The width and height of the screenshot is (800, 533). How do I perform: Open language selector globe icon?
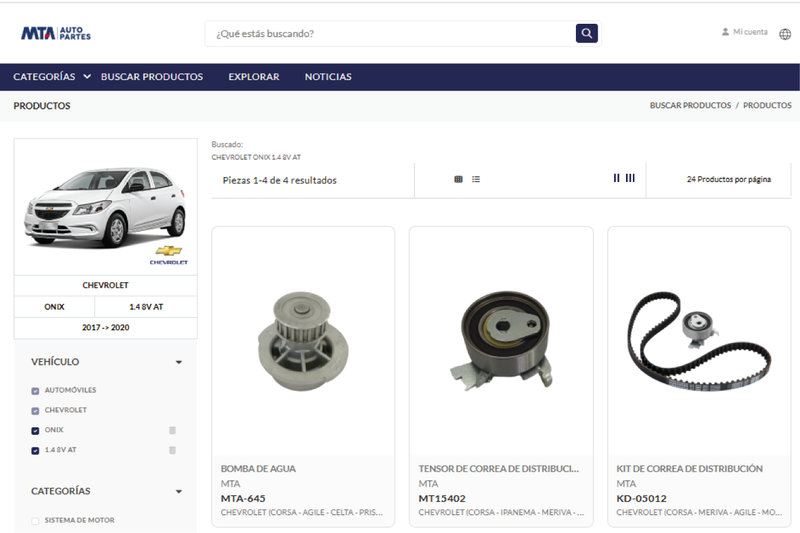785,33
